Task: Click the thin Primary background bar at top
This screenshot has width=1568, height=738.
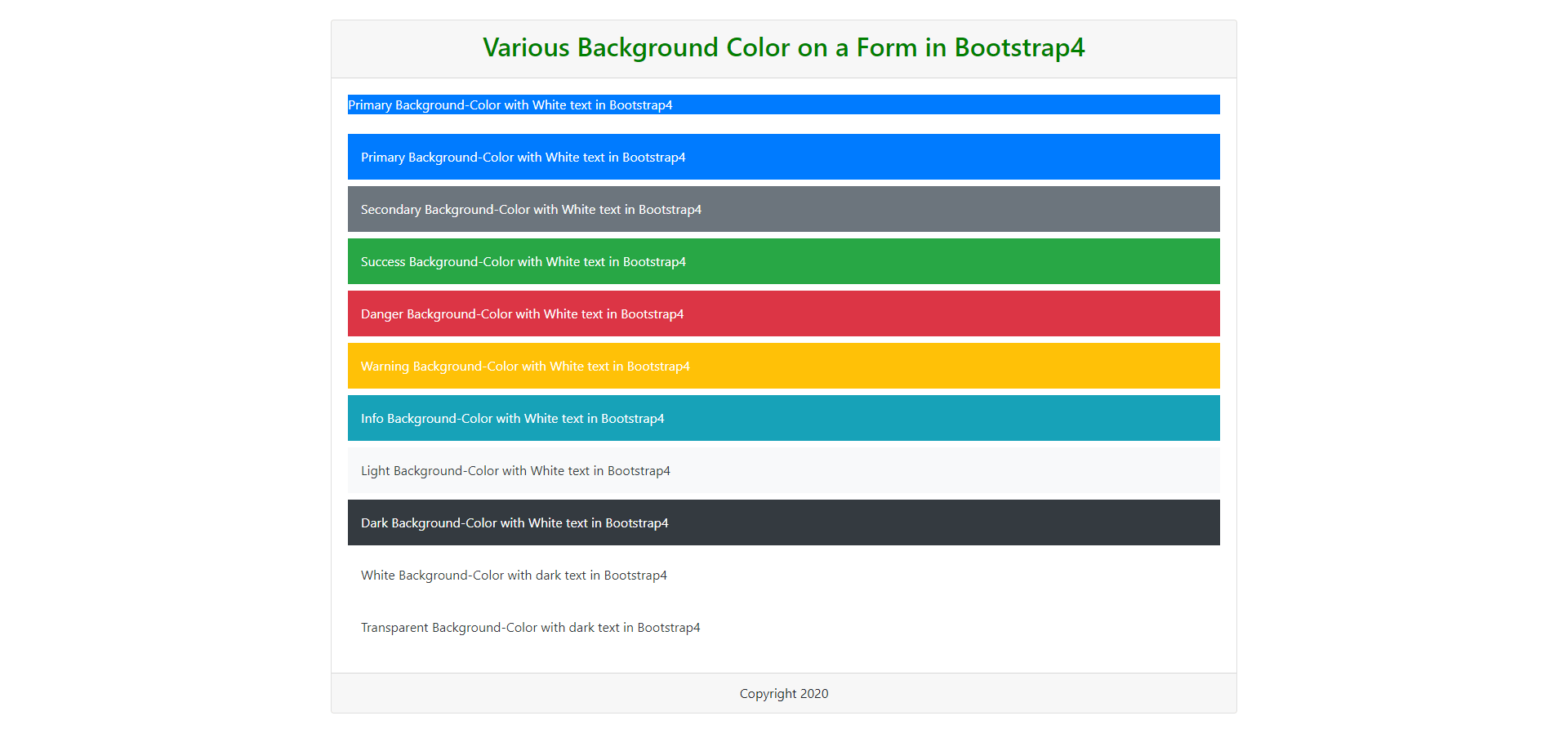Action: coord(783,104)
